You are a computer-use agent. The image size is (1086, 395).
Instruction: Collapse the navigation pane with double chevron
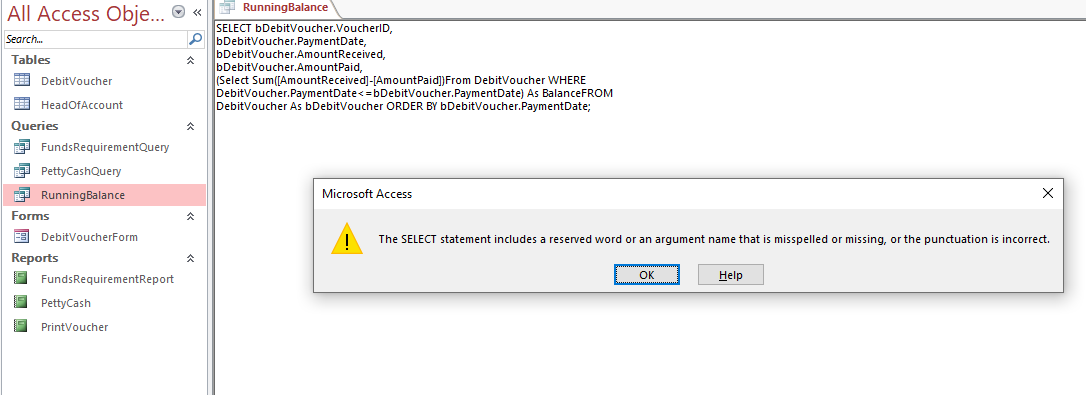click(x=197, y=12)
